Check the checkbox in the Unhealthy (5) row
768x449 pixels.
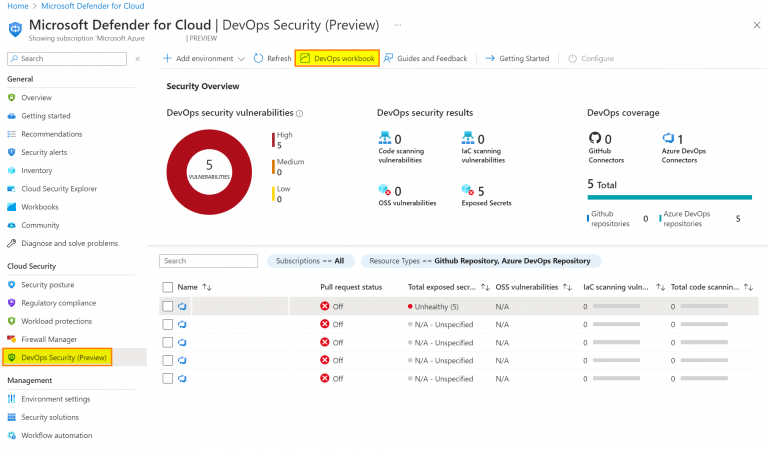click(x=168, y=307)
